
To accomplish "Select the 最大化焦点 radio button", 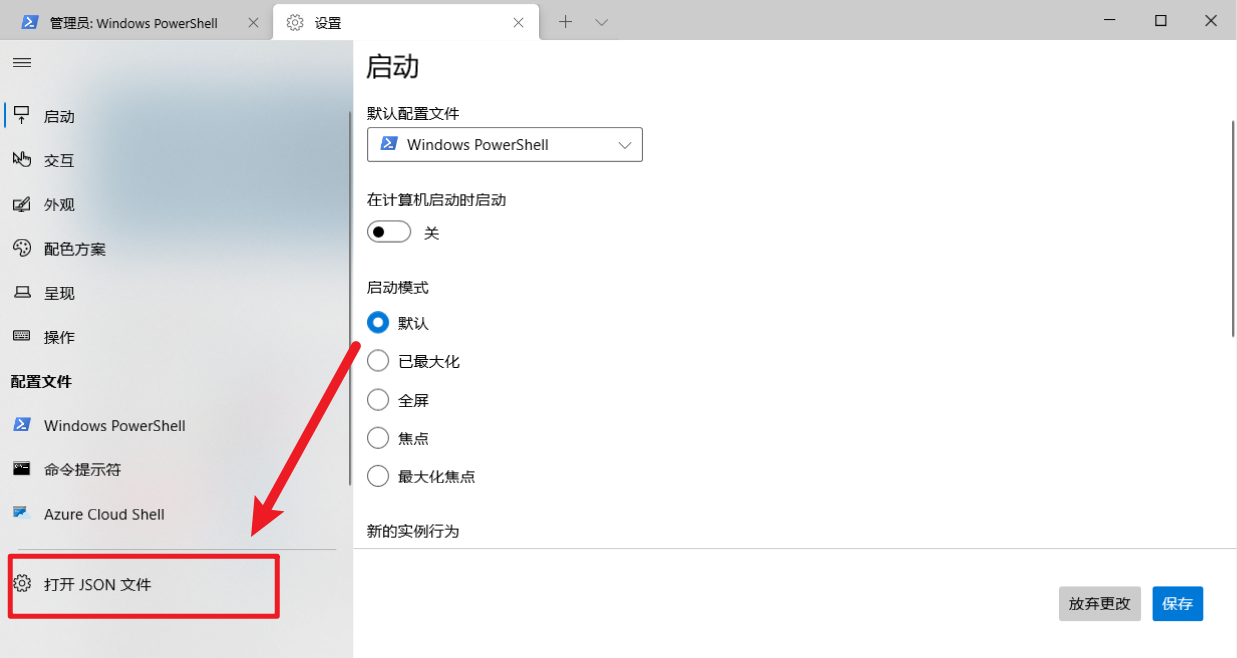I will [378, 476].
